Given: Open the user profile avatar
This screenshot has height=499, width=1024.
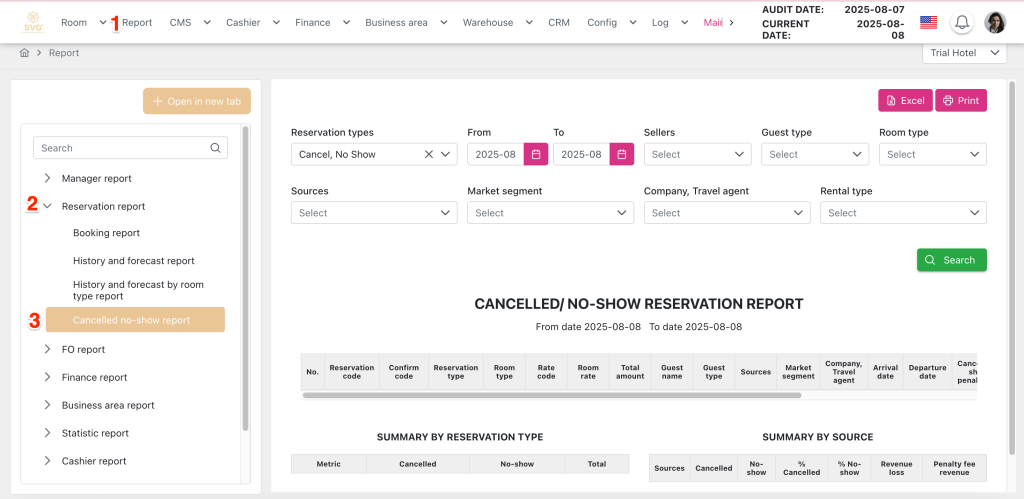Looking at the screenshot, I should tap(995, 22).
